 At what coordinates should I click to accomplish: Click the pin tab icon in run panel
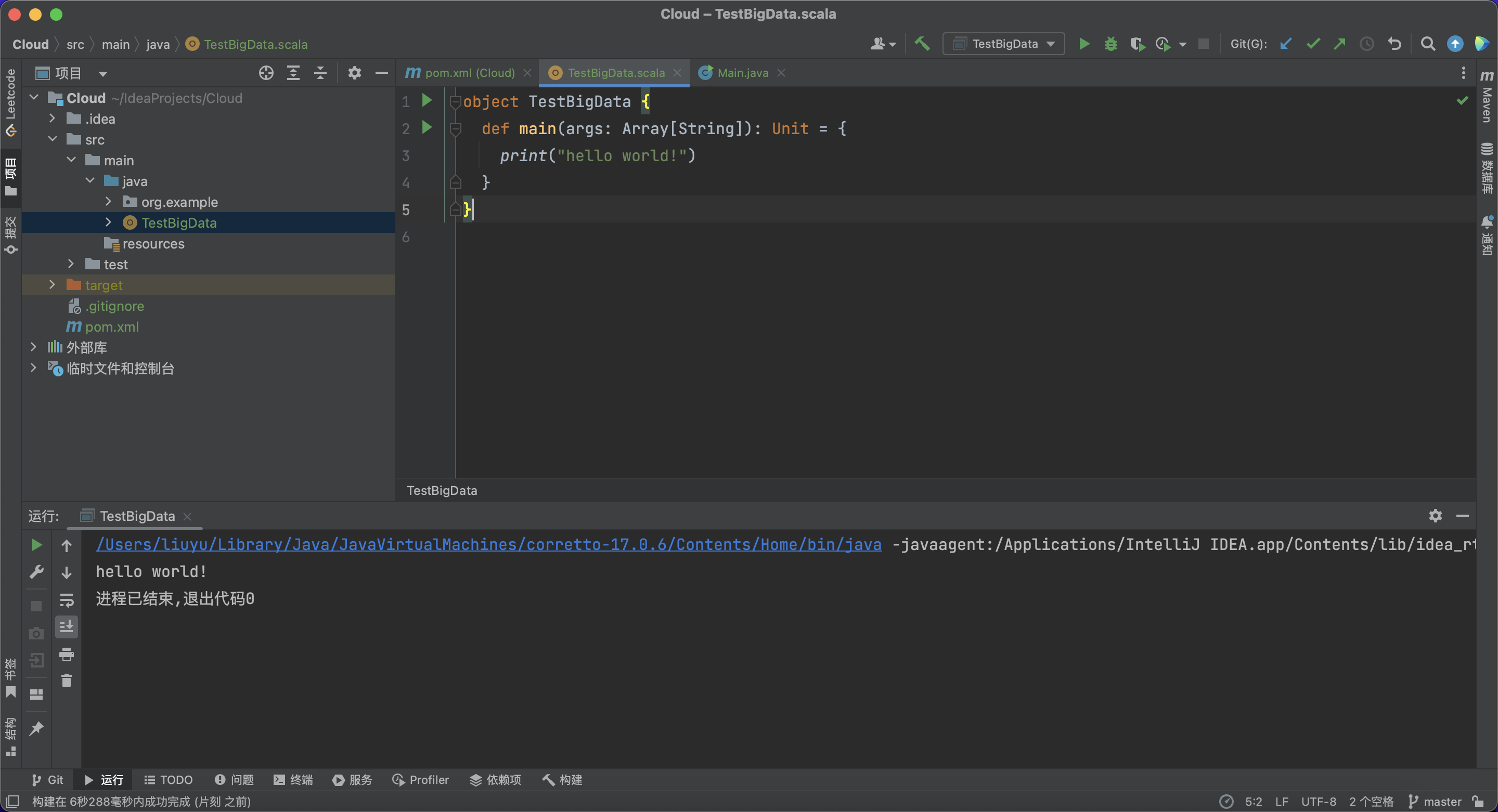(36, 728)
